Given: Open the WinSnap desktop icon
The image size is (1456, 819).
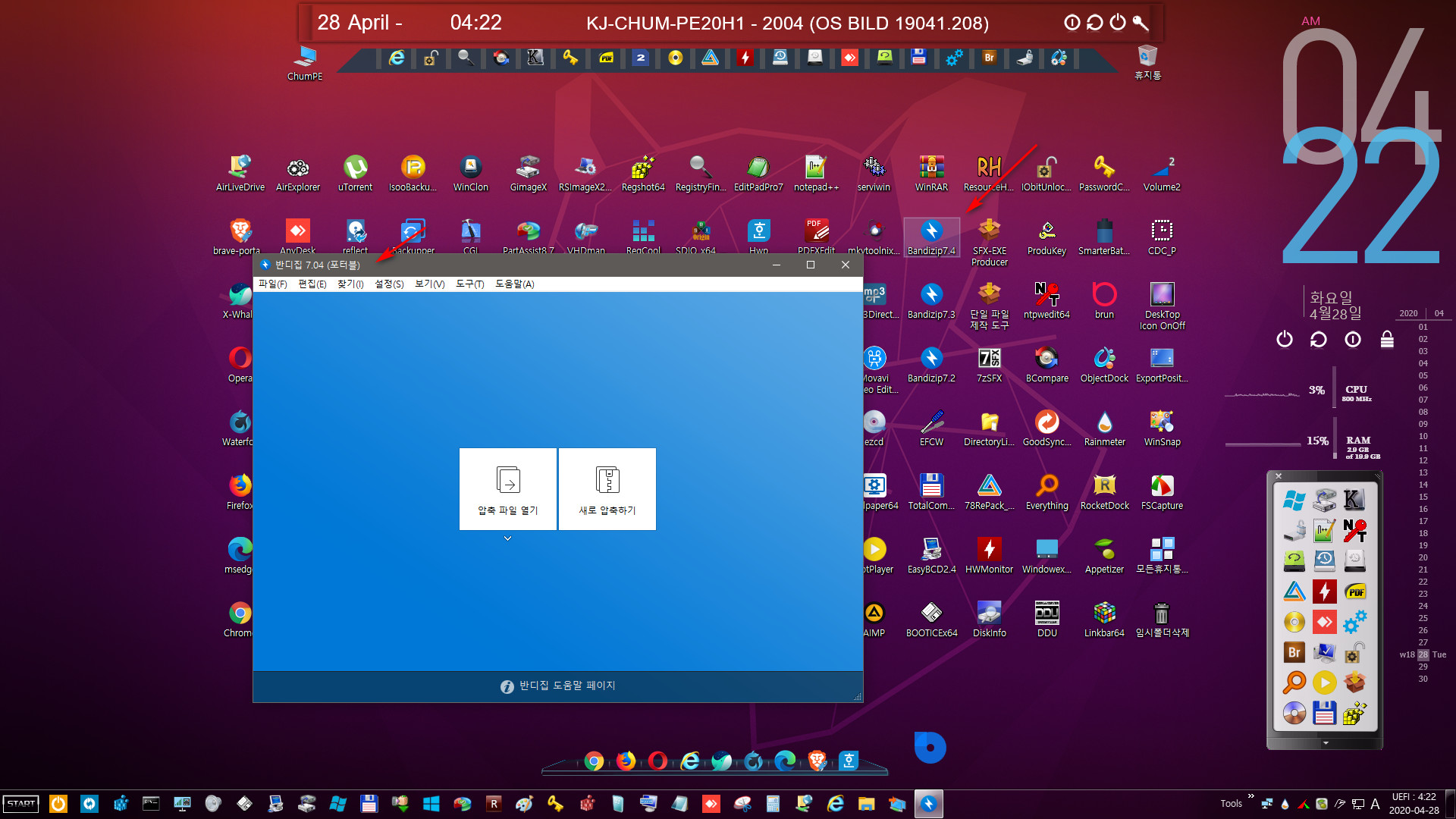Looking at the screenshot, I should 1162,428.
